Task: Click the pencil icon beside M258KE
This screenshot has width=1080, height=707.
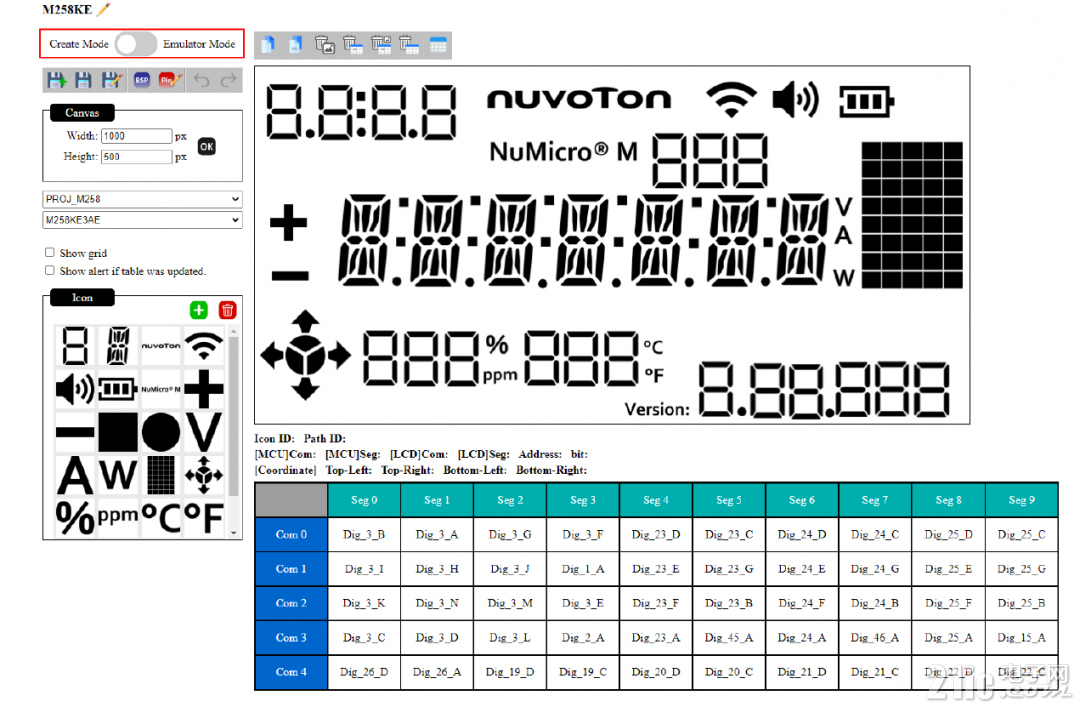Action: point(103,9)
